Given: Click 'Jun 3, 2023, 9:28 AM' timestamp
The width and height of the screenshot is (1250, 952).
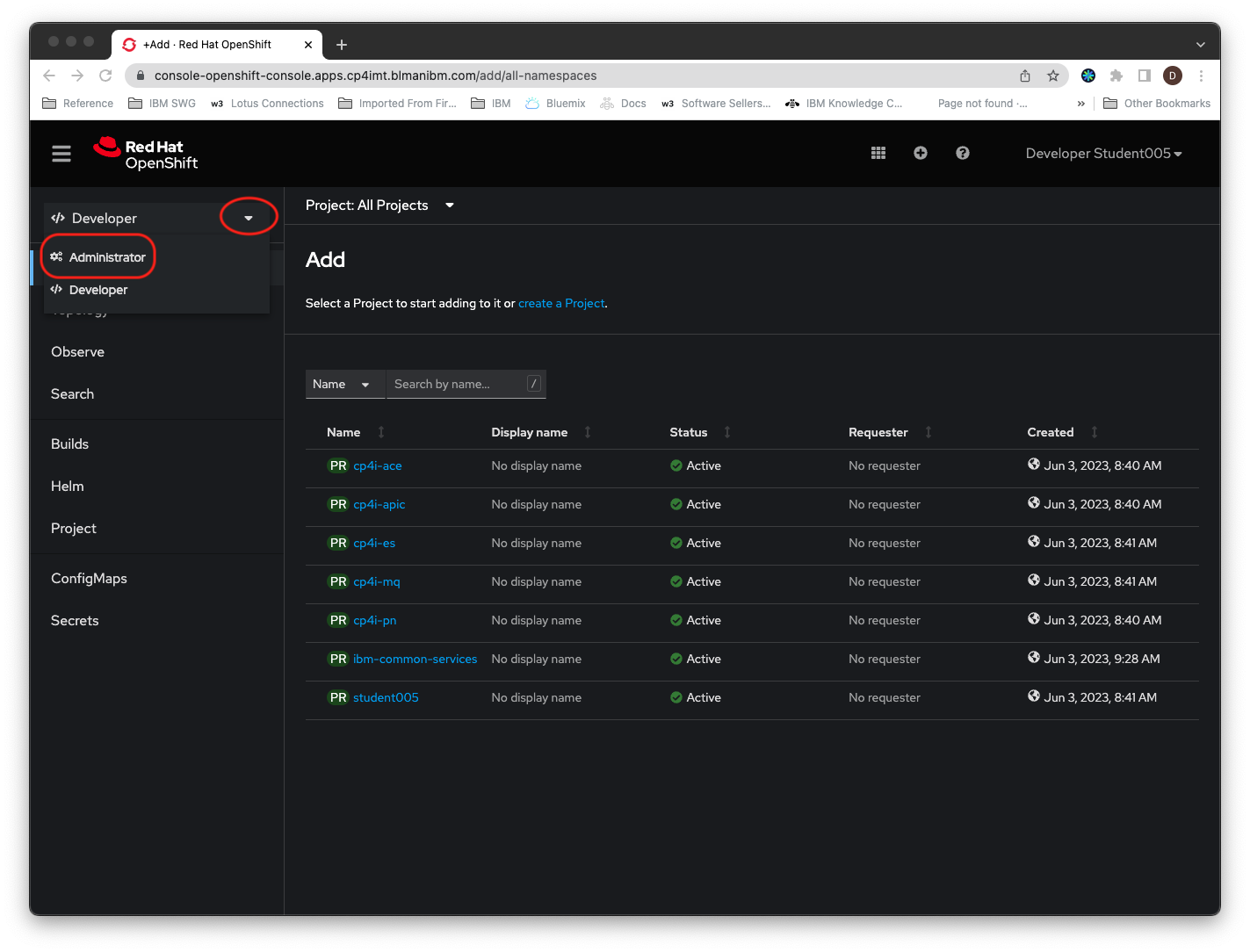Looking at the screenshot, I should click(x=1102, y=660).
